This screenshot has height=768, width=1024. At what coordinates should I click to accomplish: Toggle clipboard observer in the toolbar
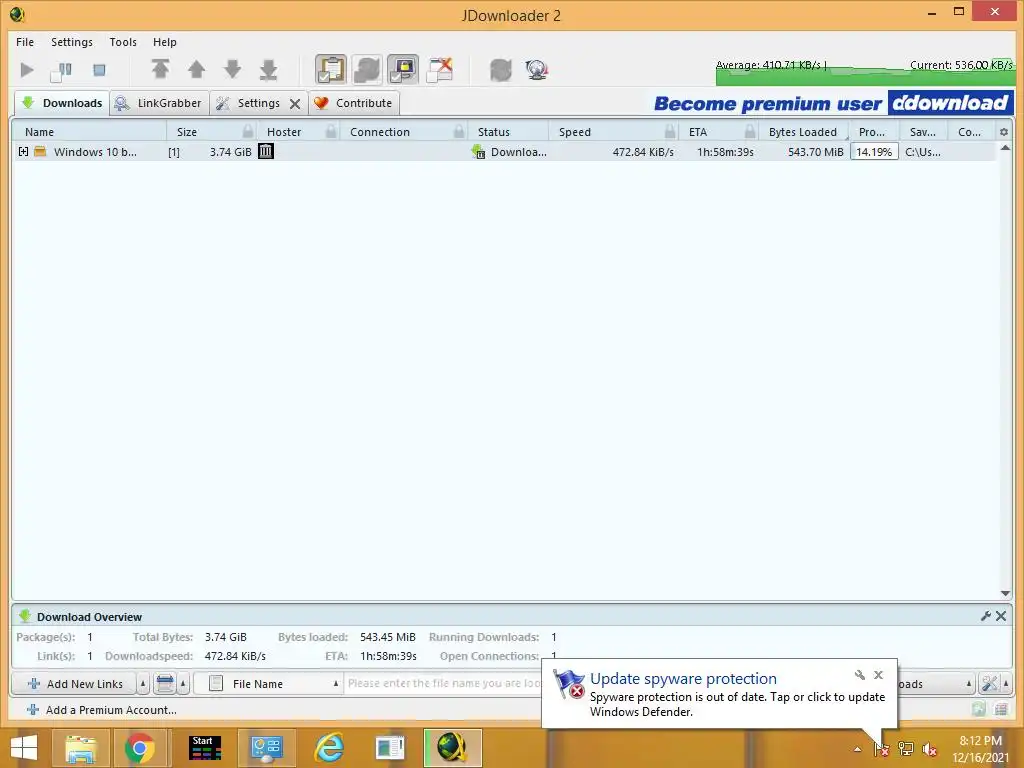[330, 69]
